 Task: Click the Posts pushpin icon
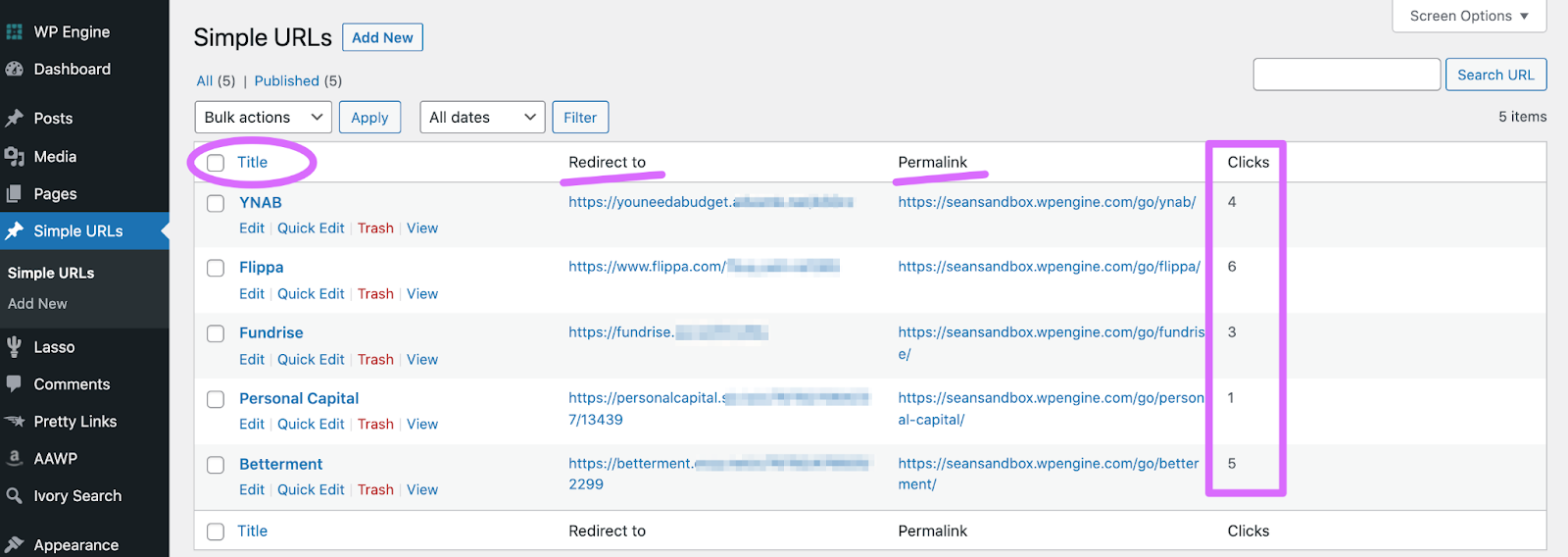[14, 118]
